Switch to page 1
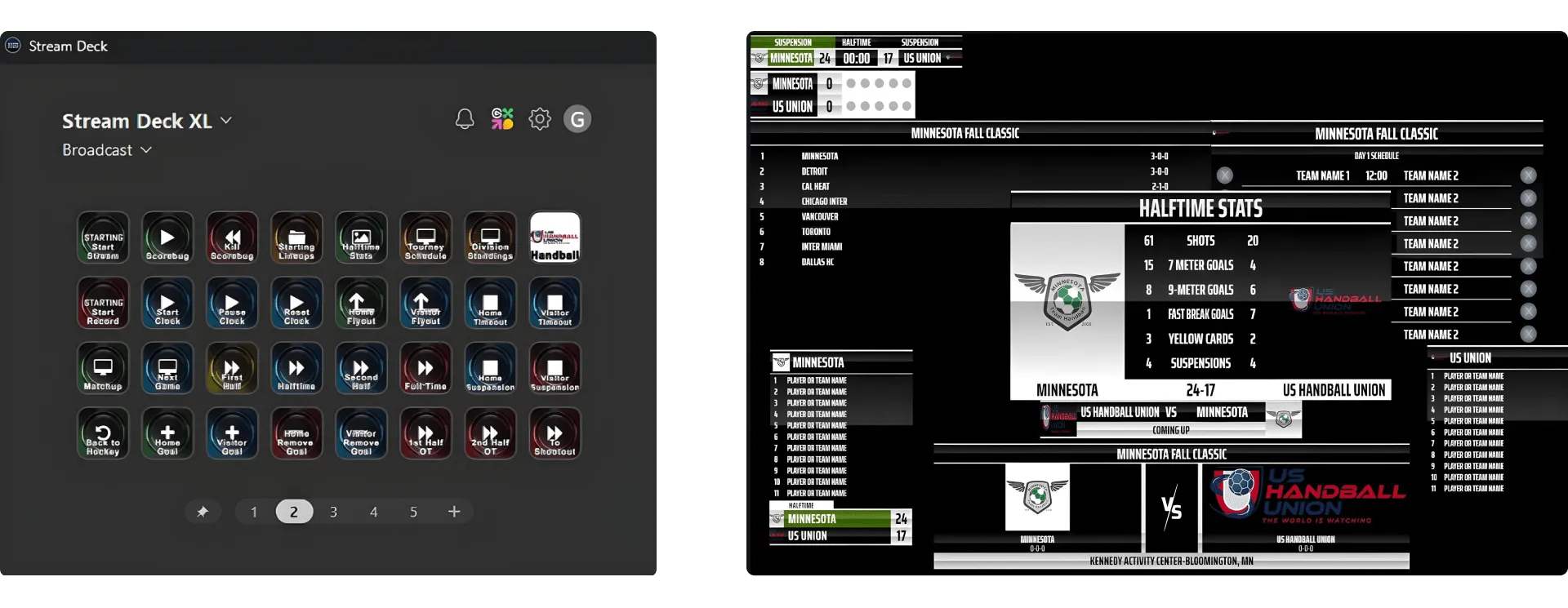 (x=254, y=512)
